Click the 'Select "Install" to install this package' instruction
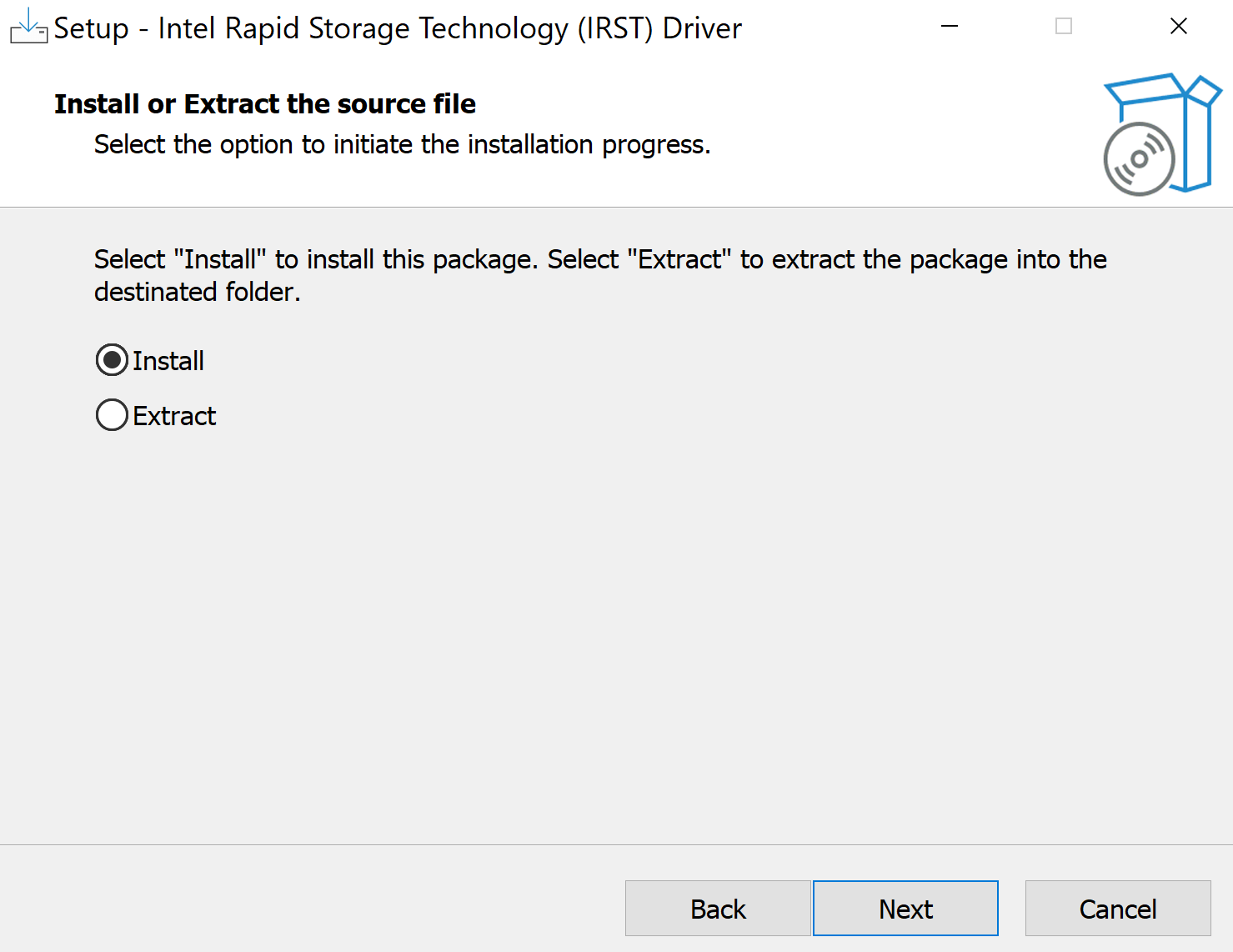 tap(600, 259)
